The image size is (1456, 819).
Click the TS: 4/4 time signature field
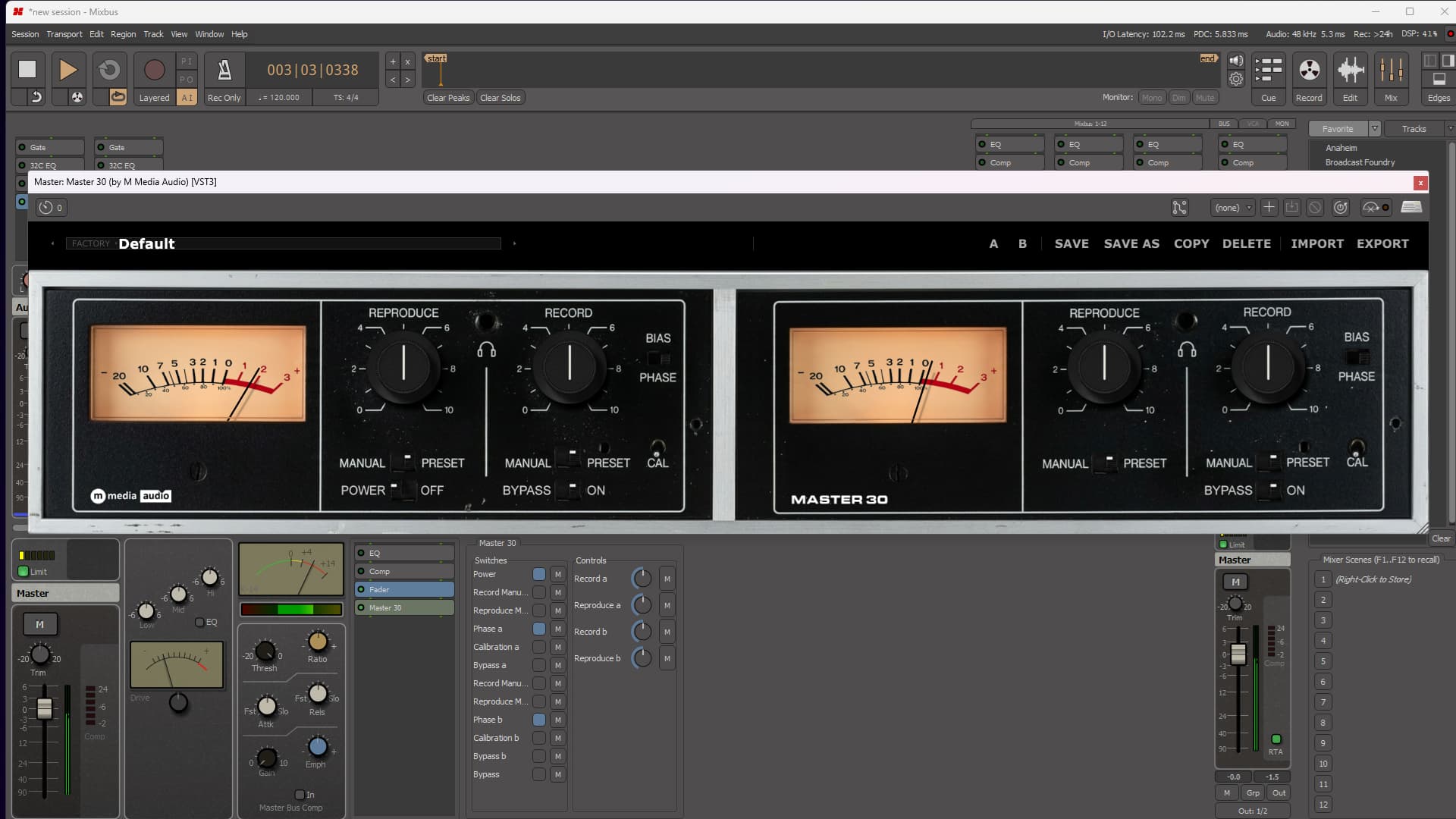coord(346,97)
